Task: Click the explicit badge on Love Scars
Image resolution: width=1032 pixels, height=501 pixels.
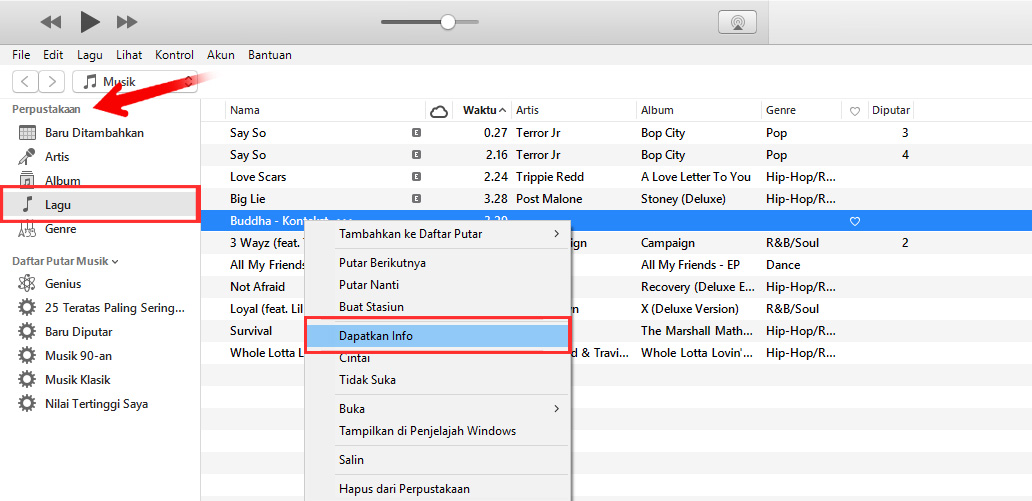Action: (x=416, y=176)
